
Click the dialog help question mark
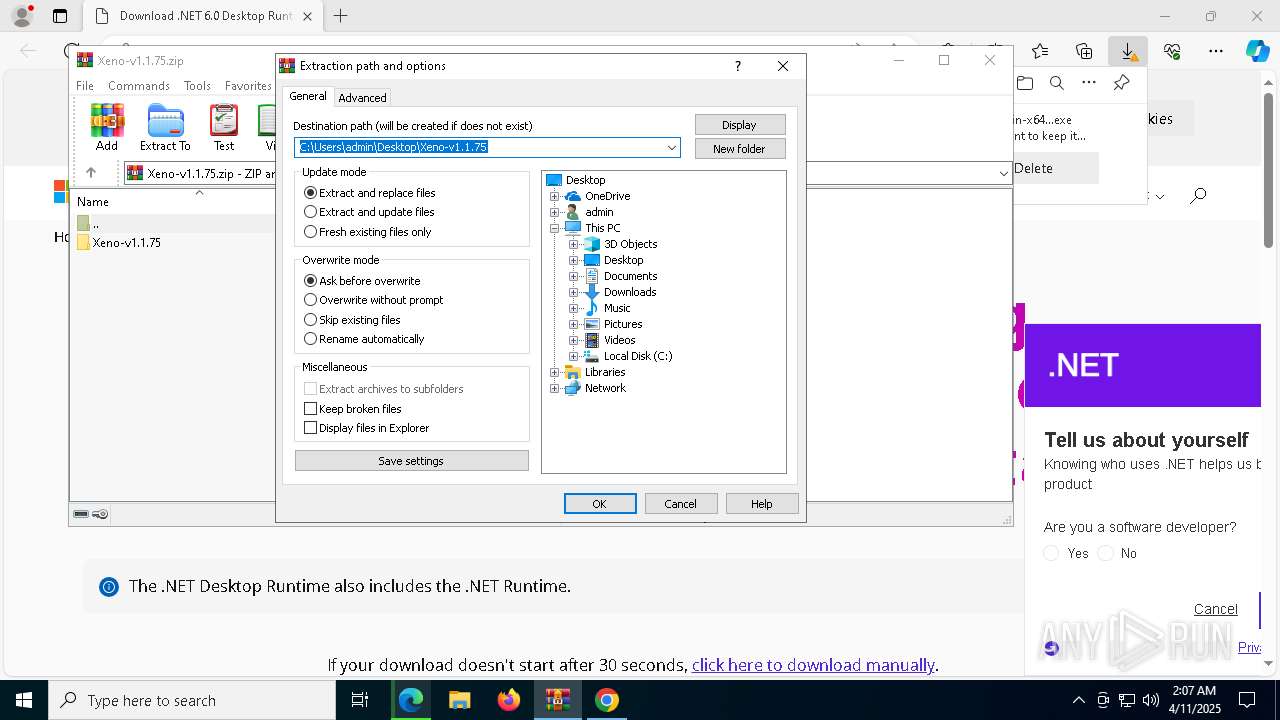pos(738,66)
